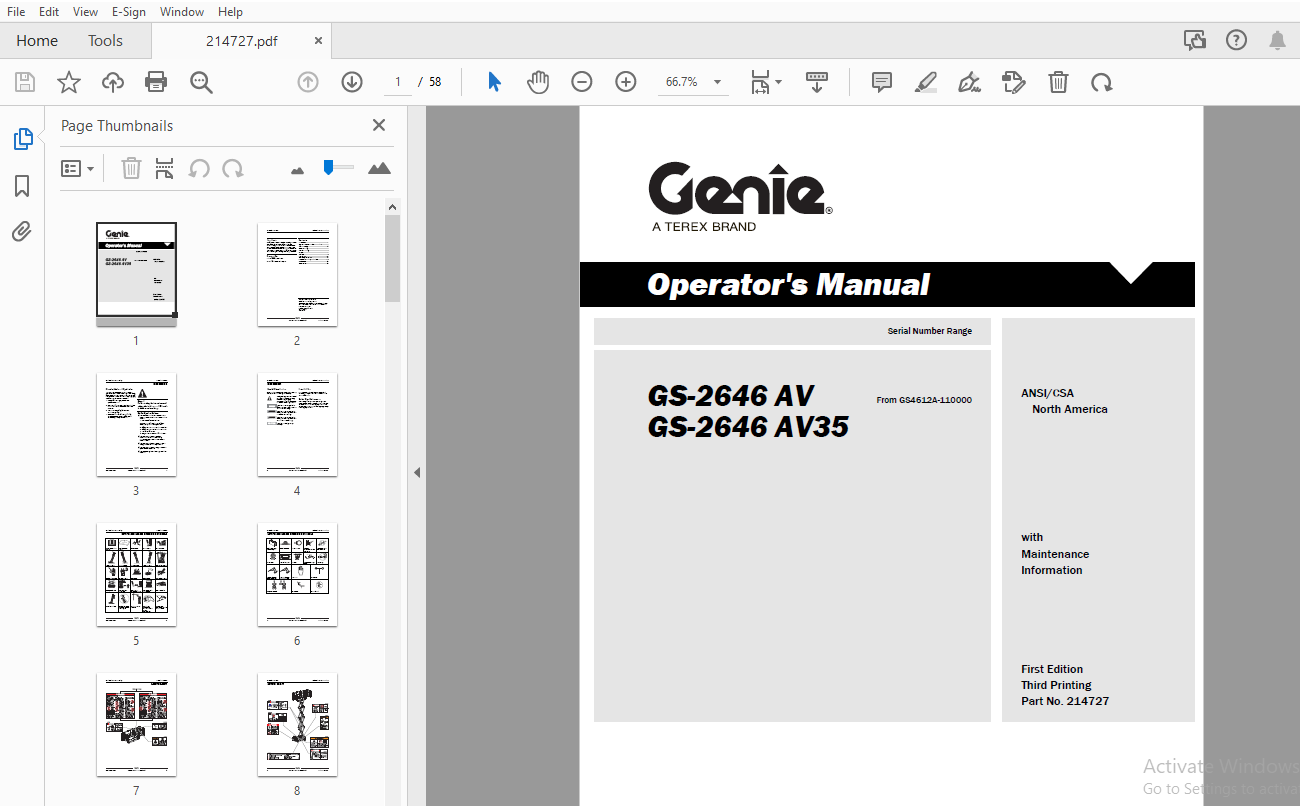Go to previous page arrow
The height and width of the screenshot is (806, 1300).
click(x=308, y=82)
